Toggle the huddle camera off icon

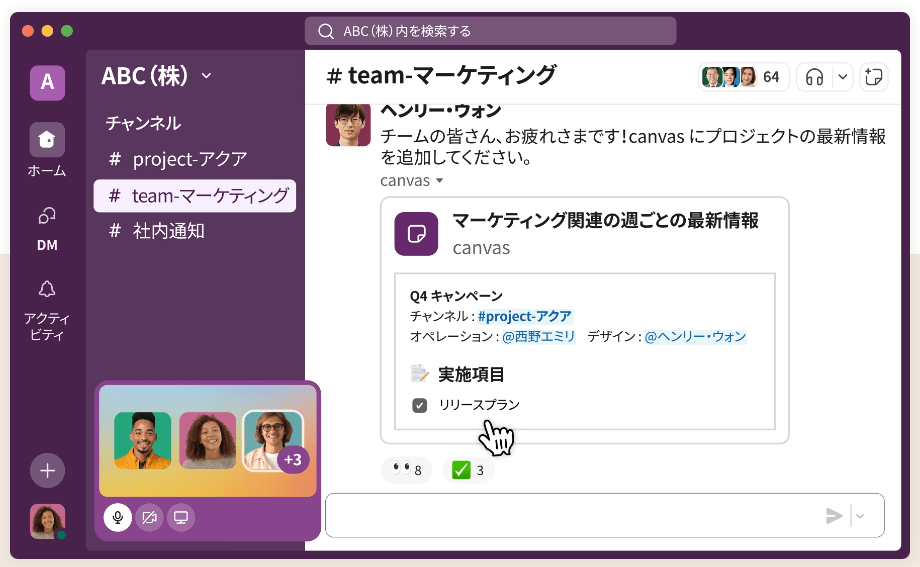point(150,518)
